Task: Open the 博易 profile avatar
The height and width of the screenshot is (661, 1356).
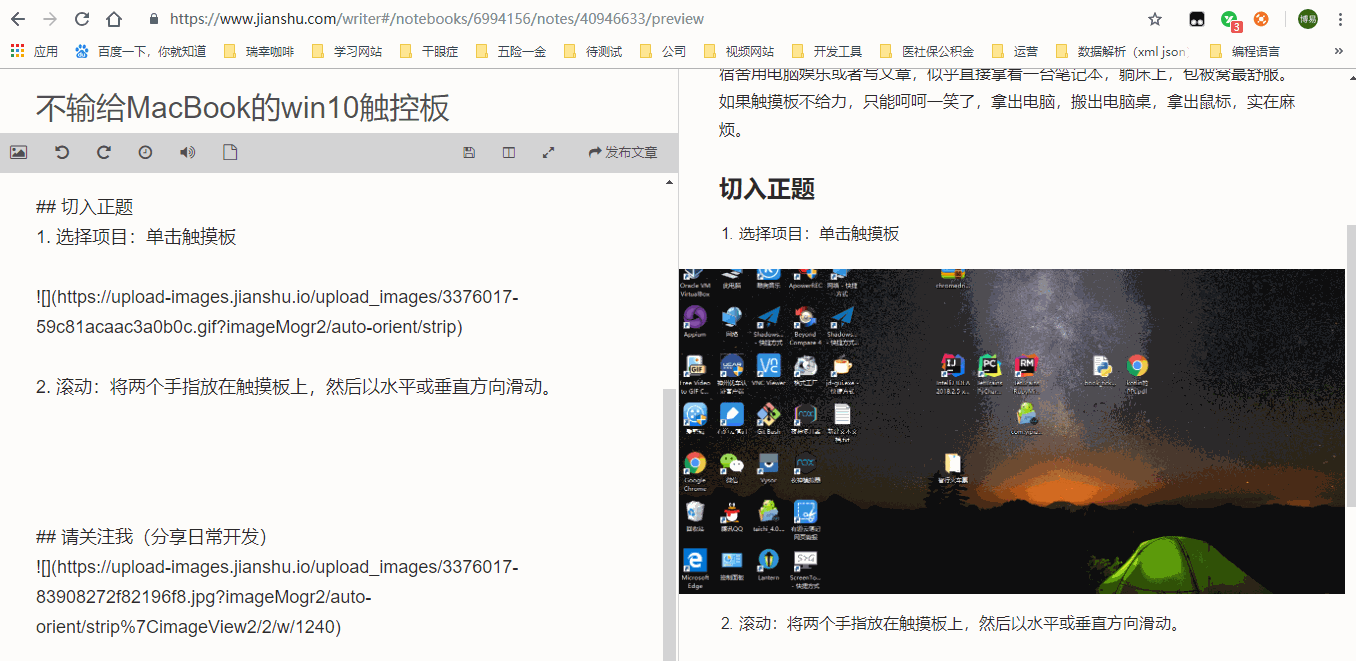Action: coord(1308,19)
